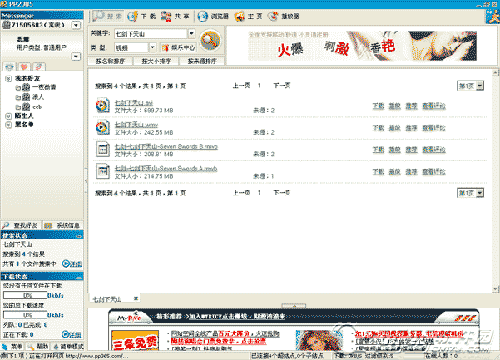Open the 下载 download toolbar button
Screen dimensions: 500x360
click(x=142, y=16)
